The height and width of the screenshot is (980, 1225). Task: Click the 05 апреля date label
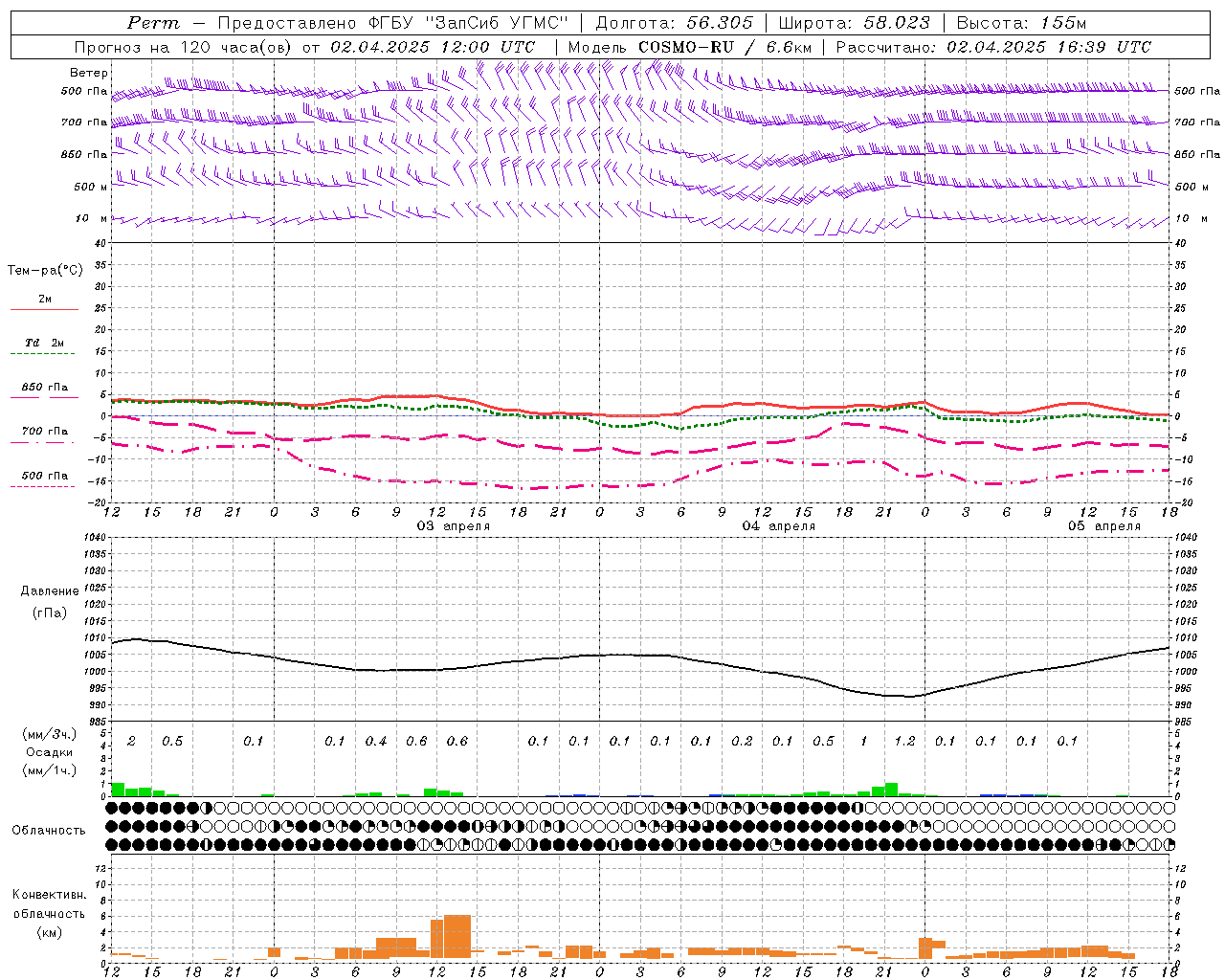pyautogui.click(x=1104, y=526)
